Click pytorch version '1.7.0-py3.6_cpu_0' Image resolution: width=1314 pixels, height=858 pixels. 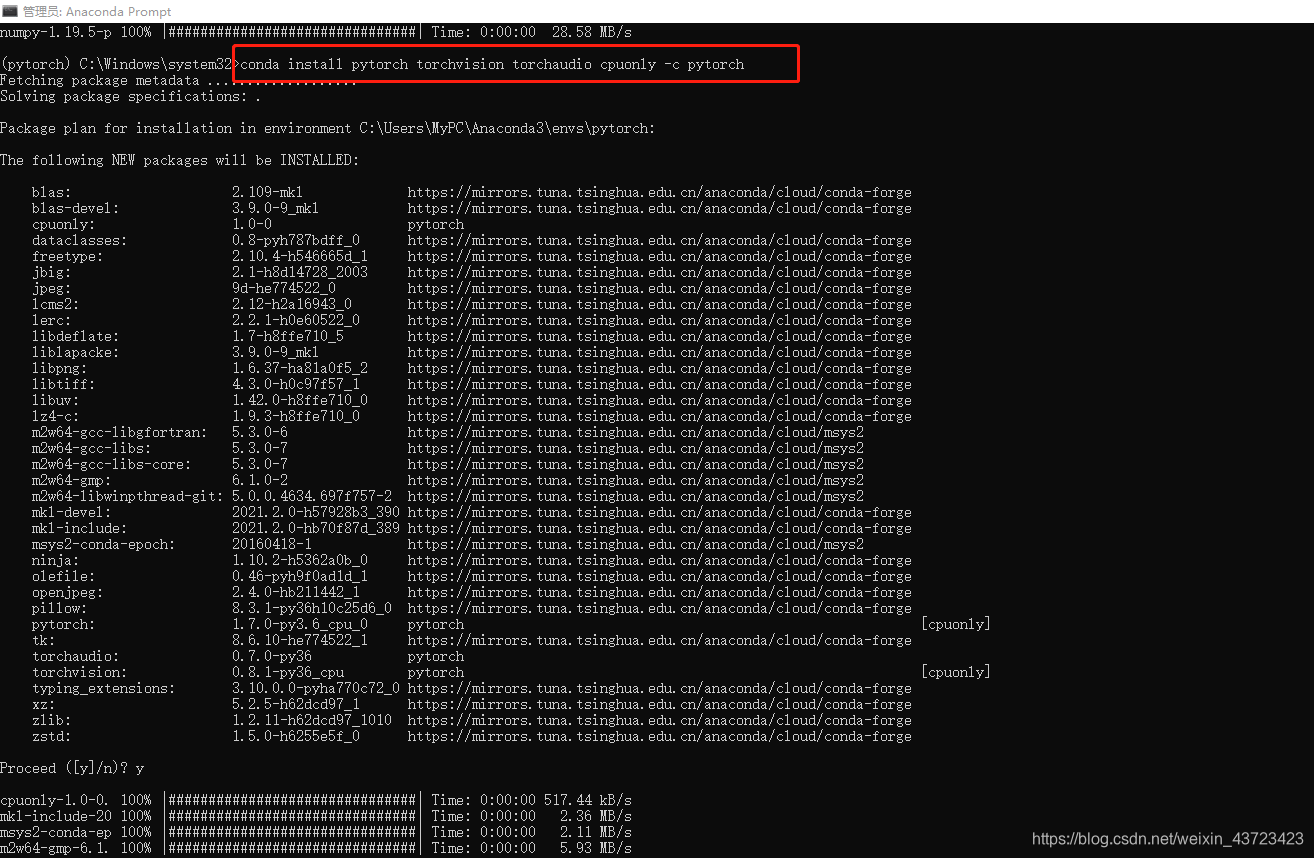click(300, 624)
